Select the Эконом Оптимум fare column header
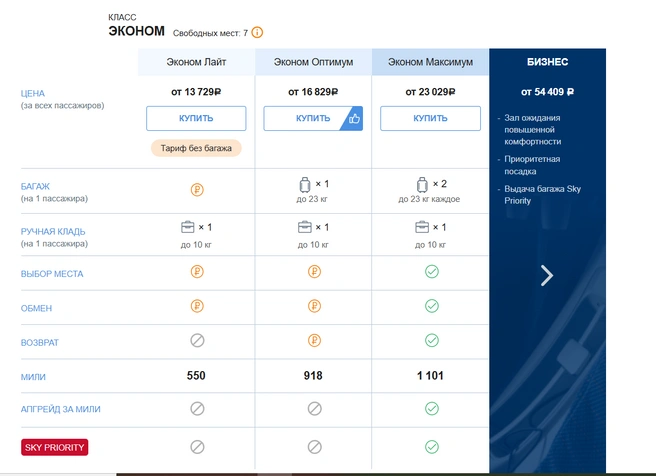Screen dimensions: 656x476 tap(313, 62)
